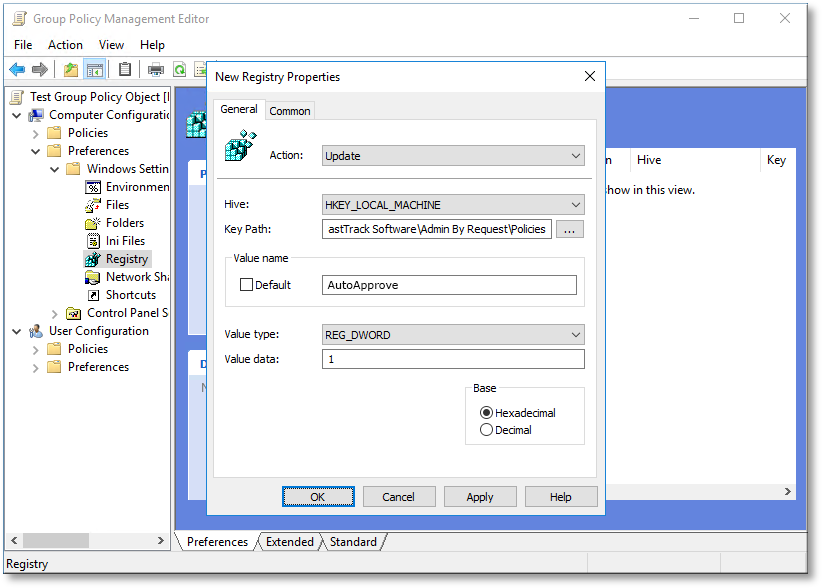Click the Apply button
Viewport: 822px width, 588px height.
coord(480,497)
